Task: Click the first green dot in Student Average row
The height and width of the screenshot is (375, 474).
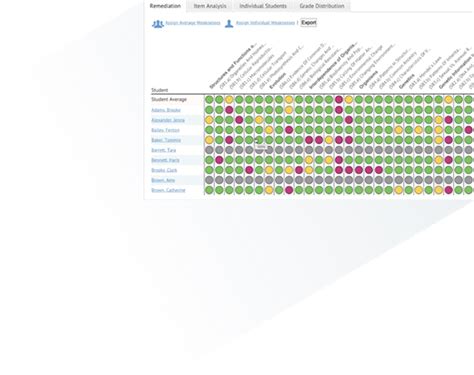Action: [x=209, y=99]
